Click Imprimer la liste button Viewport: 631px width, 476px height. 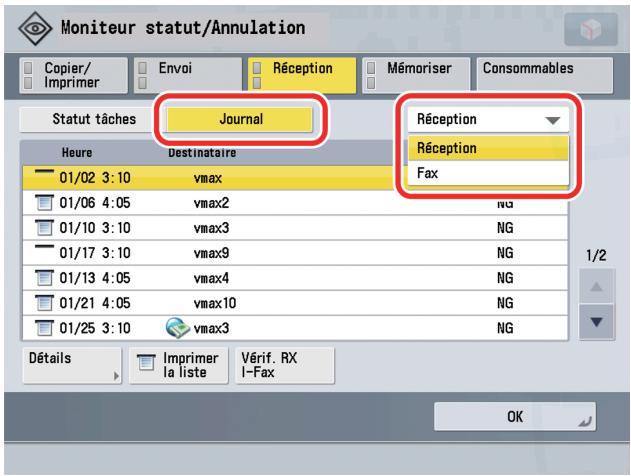point(179,365)
